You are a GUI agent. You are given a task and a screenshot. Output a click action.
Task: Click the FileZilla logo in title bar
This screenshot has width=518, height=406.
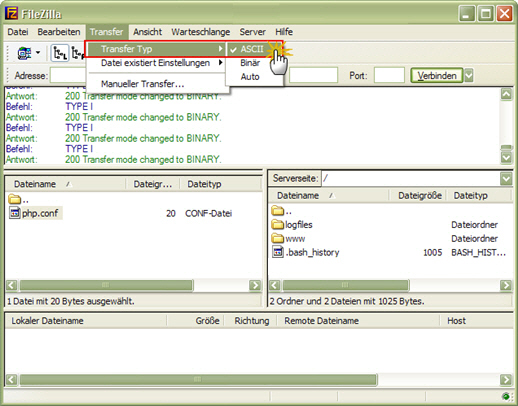[x=11, y=13]
